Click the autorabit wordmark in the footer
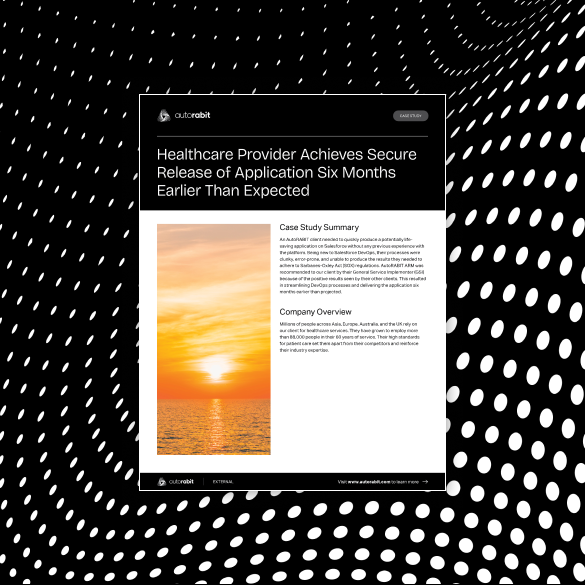 [x=181, y=482]
